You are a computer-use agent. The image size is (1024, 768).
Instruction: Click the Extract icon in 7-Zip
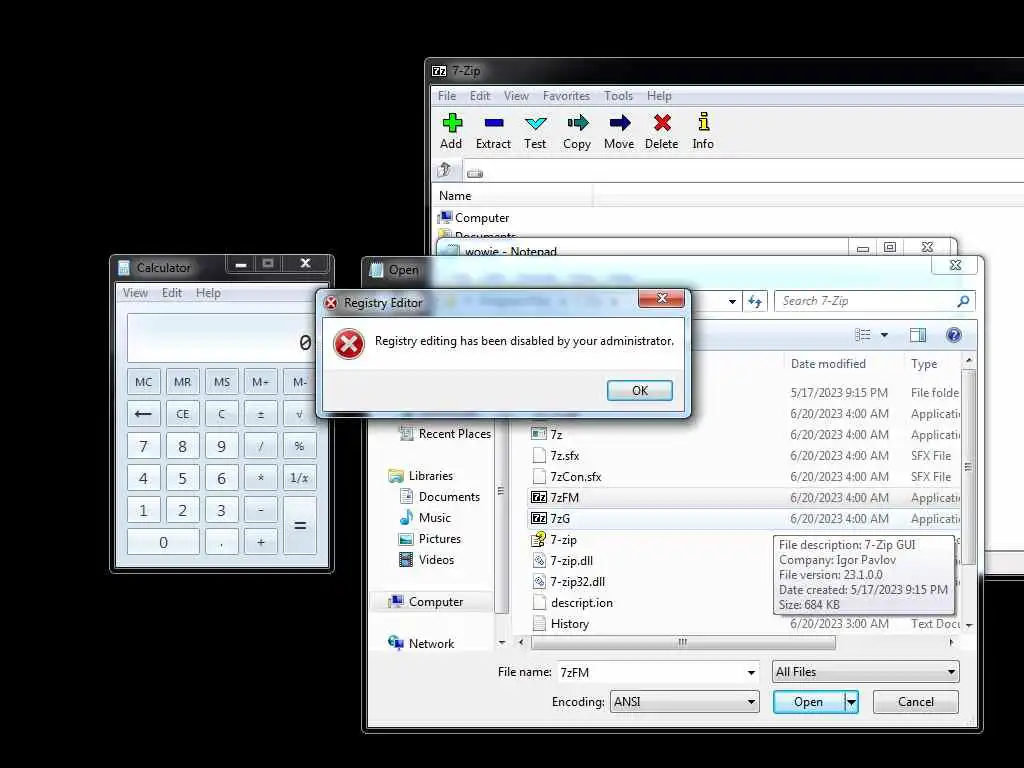click(x=494, y=123)
